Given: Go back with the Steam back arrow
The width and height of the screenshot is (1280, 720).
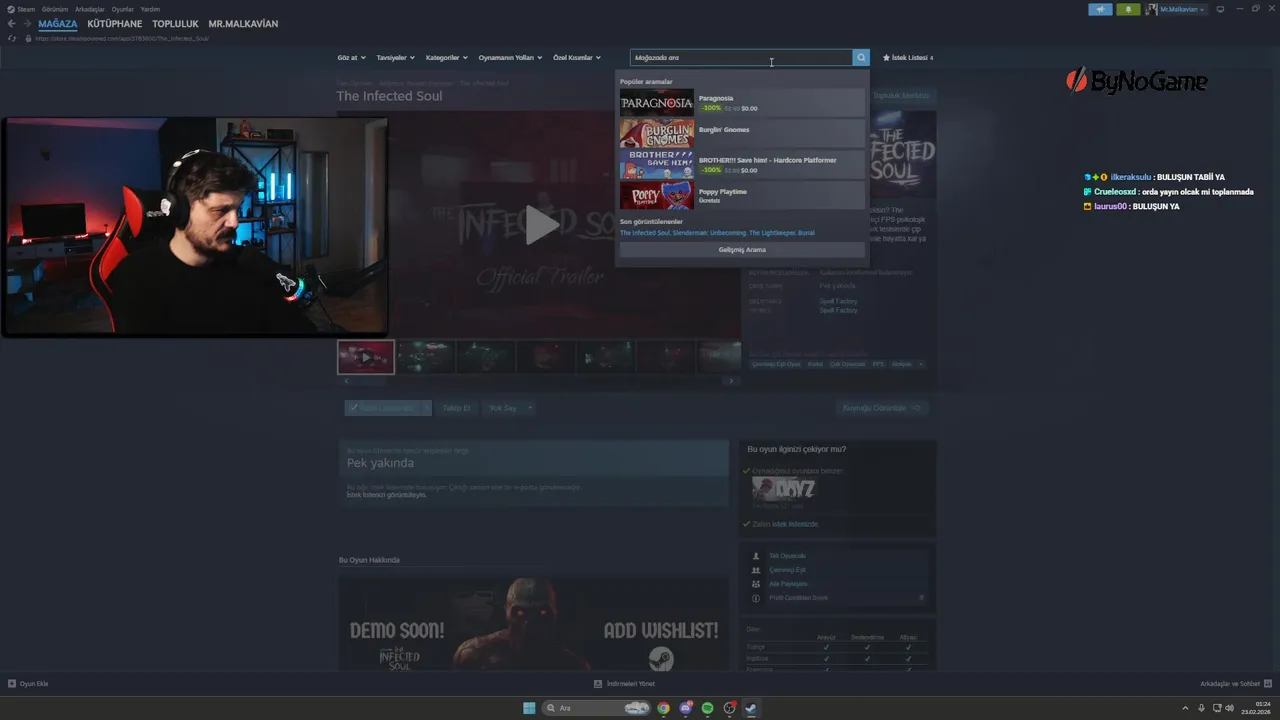Looking at the screenshot, I should [12, 23].
